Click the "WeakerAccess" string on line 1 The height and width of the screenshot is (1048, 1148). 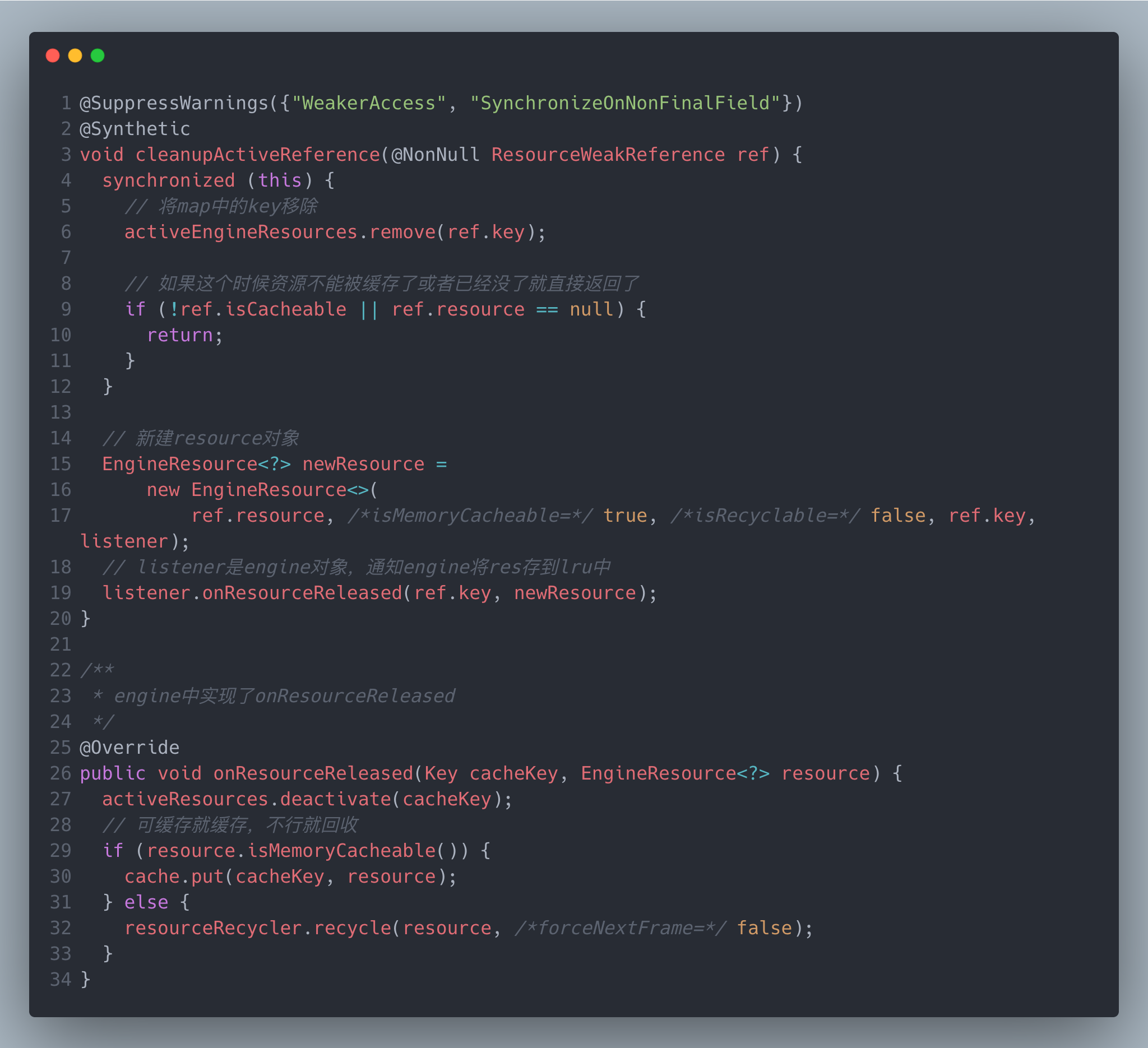[368, 103]
